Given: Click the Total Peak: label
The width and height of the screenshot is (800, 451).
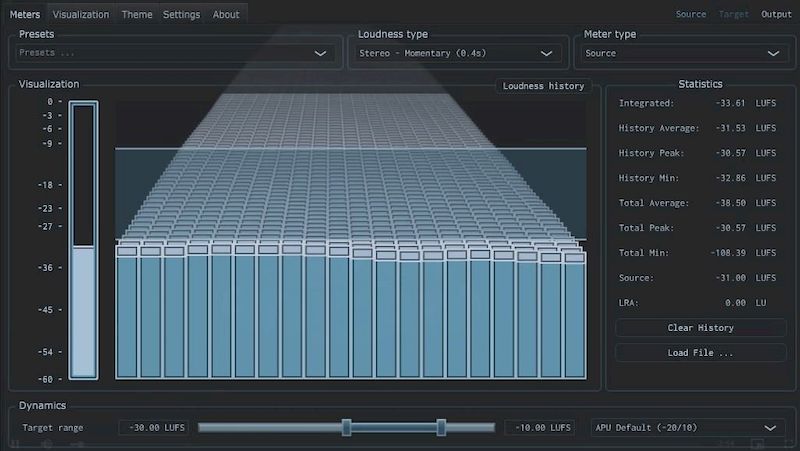Looking at the screenshot, I should click(x=646, y=228).
